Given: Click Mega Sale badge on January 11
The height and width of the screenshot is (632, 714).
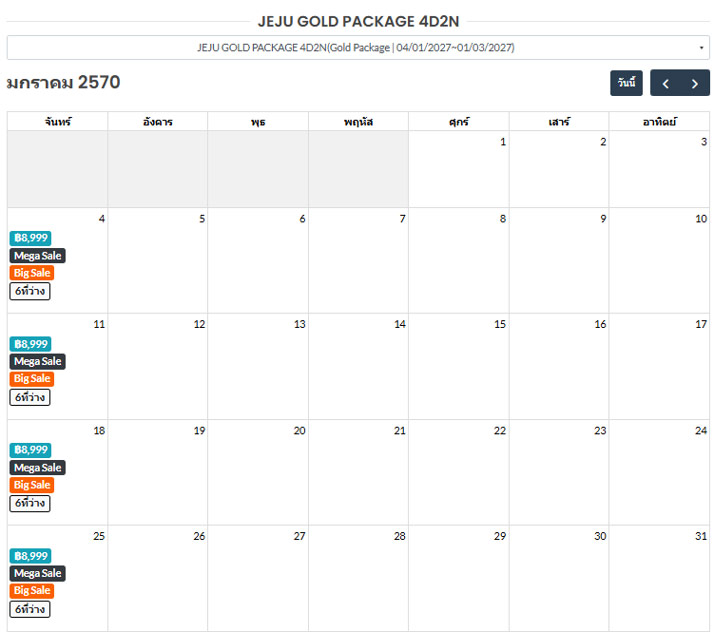Looking at the screenshot, I should [37, 361].
